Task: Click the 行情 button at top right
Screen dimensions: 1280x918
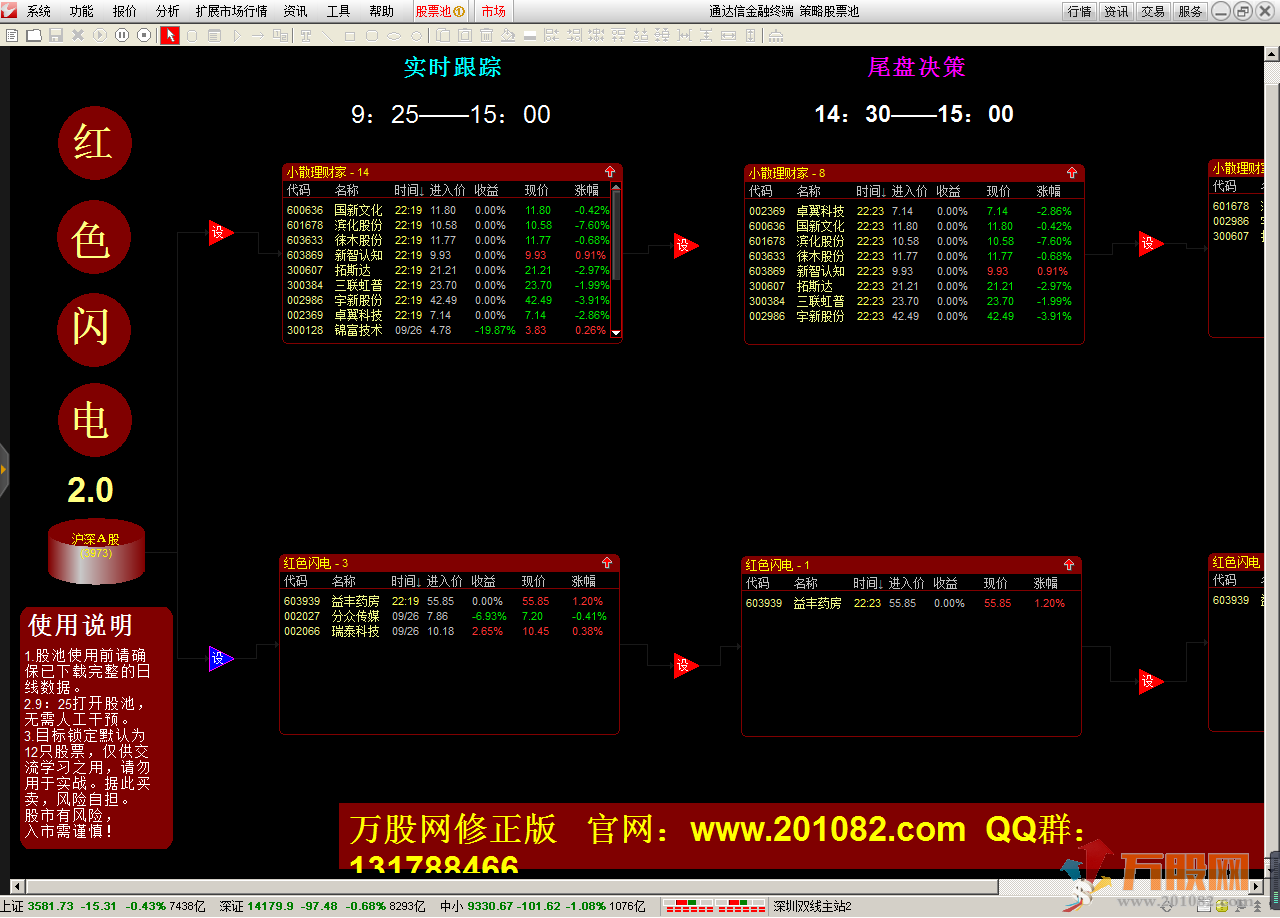Action: tap(1080, 12)
